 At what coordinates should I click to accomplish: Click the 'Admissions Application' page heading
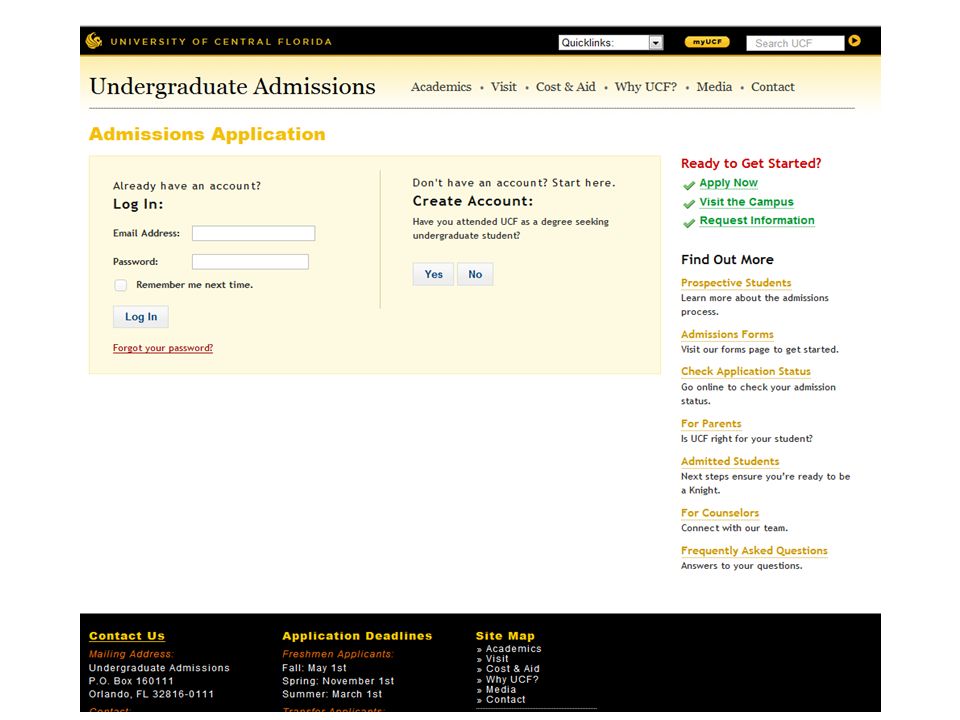click(207, 134)
